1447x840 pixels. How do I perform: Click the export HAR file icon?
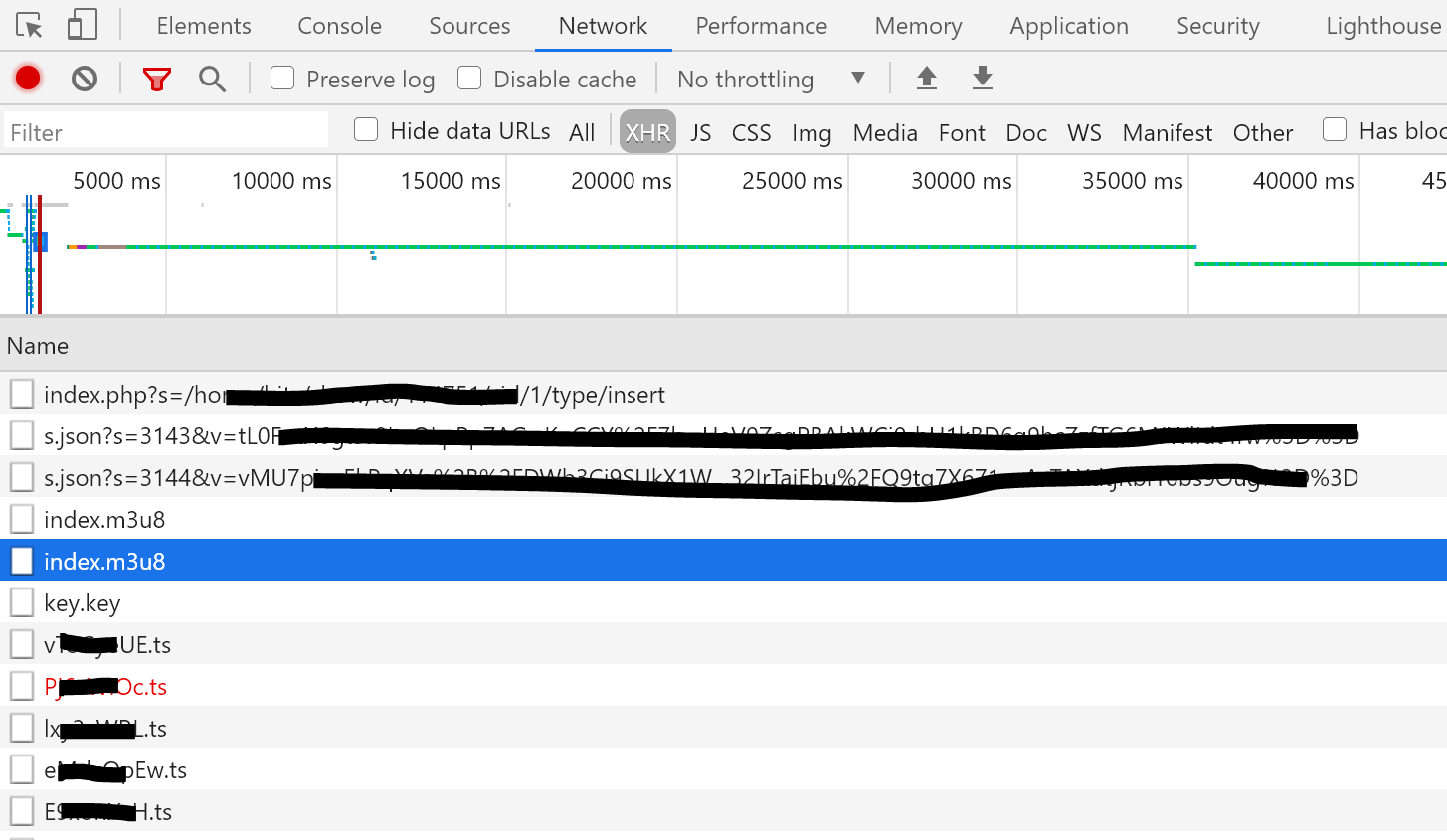pyautogui.click(x=982, y=78)
